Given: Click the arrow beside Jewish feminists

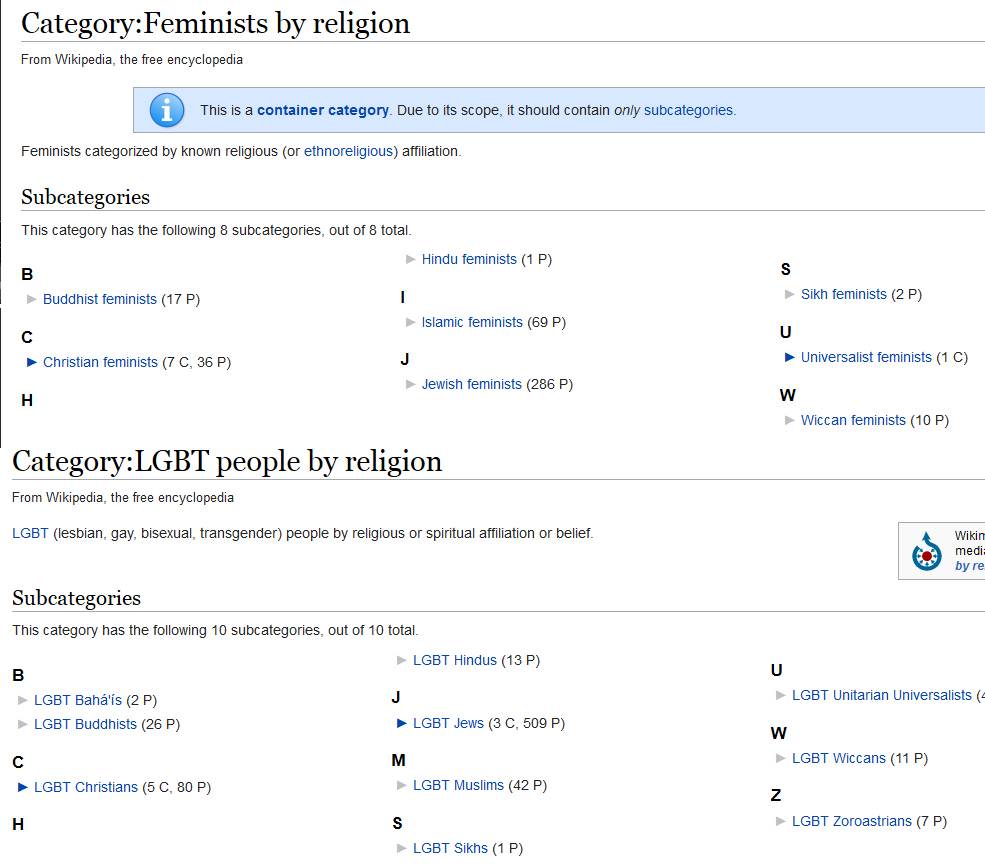Looking at the screenshot, I should click(411, 384).
